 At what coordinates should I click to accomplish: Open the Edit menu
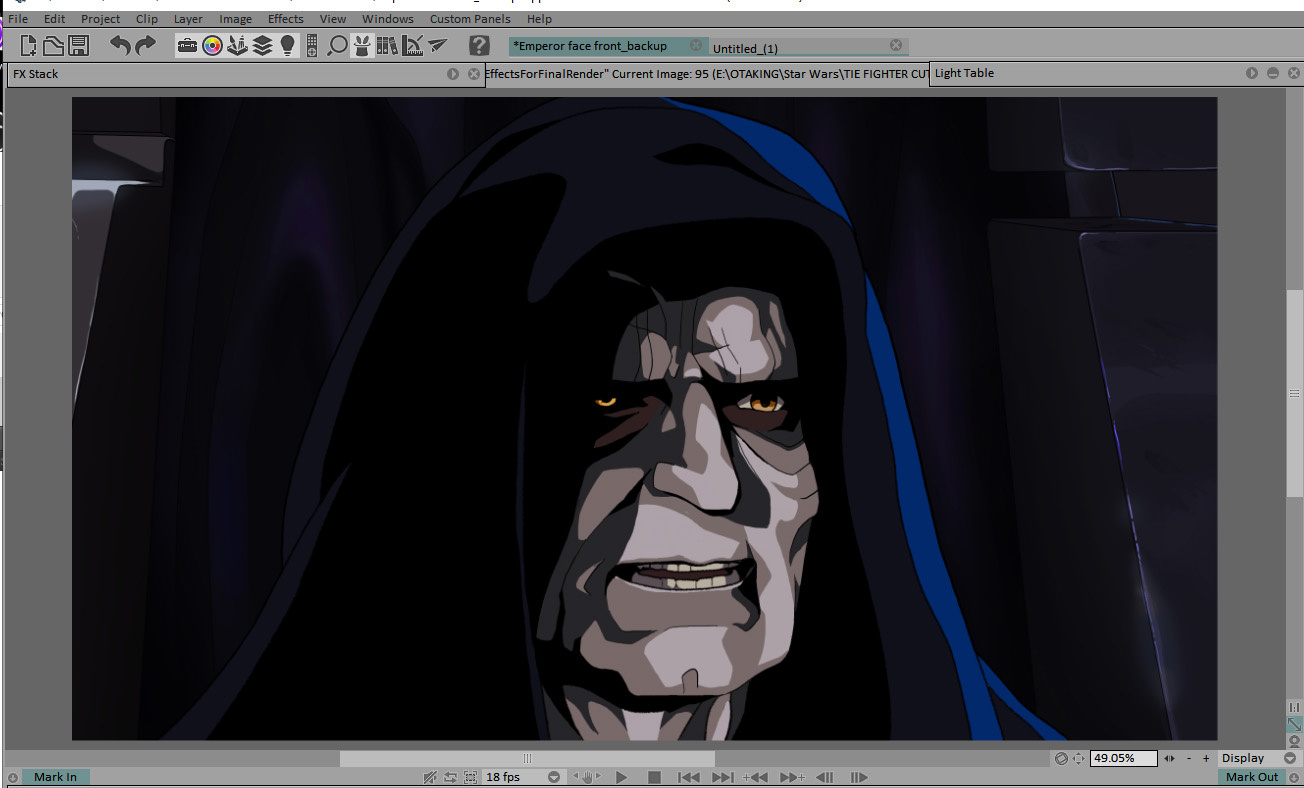[54, 19]
